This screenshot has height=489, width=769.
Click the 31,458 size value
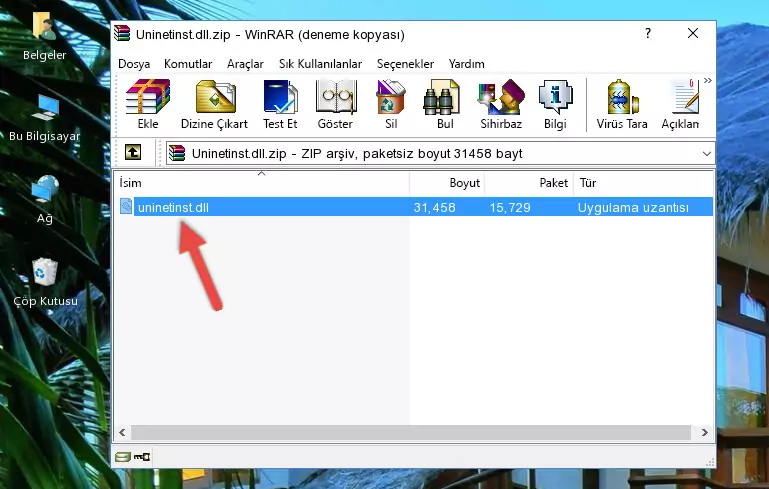(x=435, y=207)
